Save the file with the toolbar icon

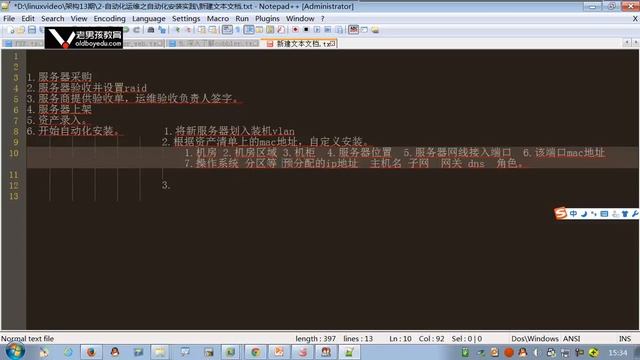[x=31, y=30]
